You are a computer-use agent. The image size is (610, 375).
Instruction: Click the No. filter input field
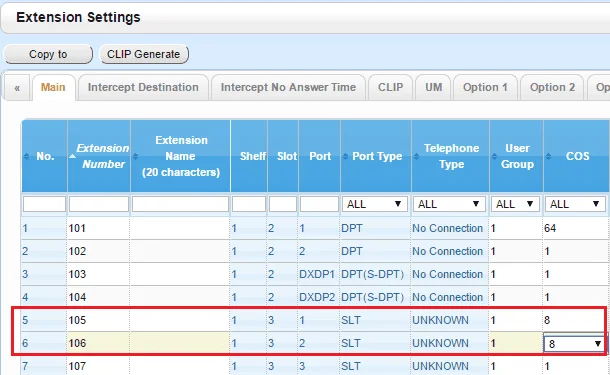pos(44,204)
